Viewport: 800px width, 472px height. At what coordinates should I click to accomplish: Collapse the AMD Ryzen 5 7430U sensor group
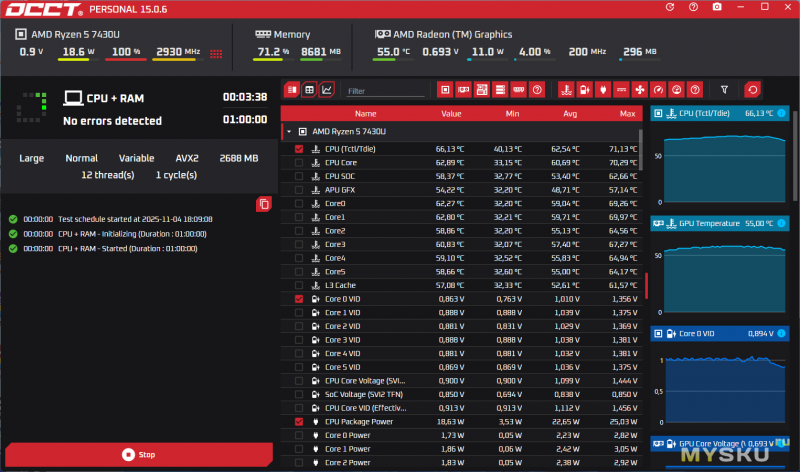289,131
